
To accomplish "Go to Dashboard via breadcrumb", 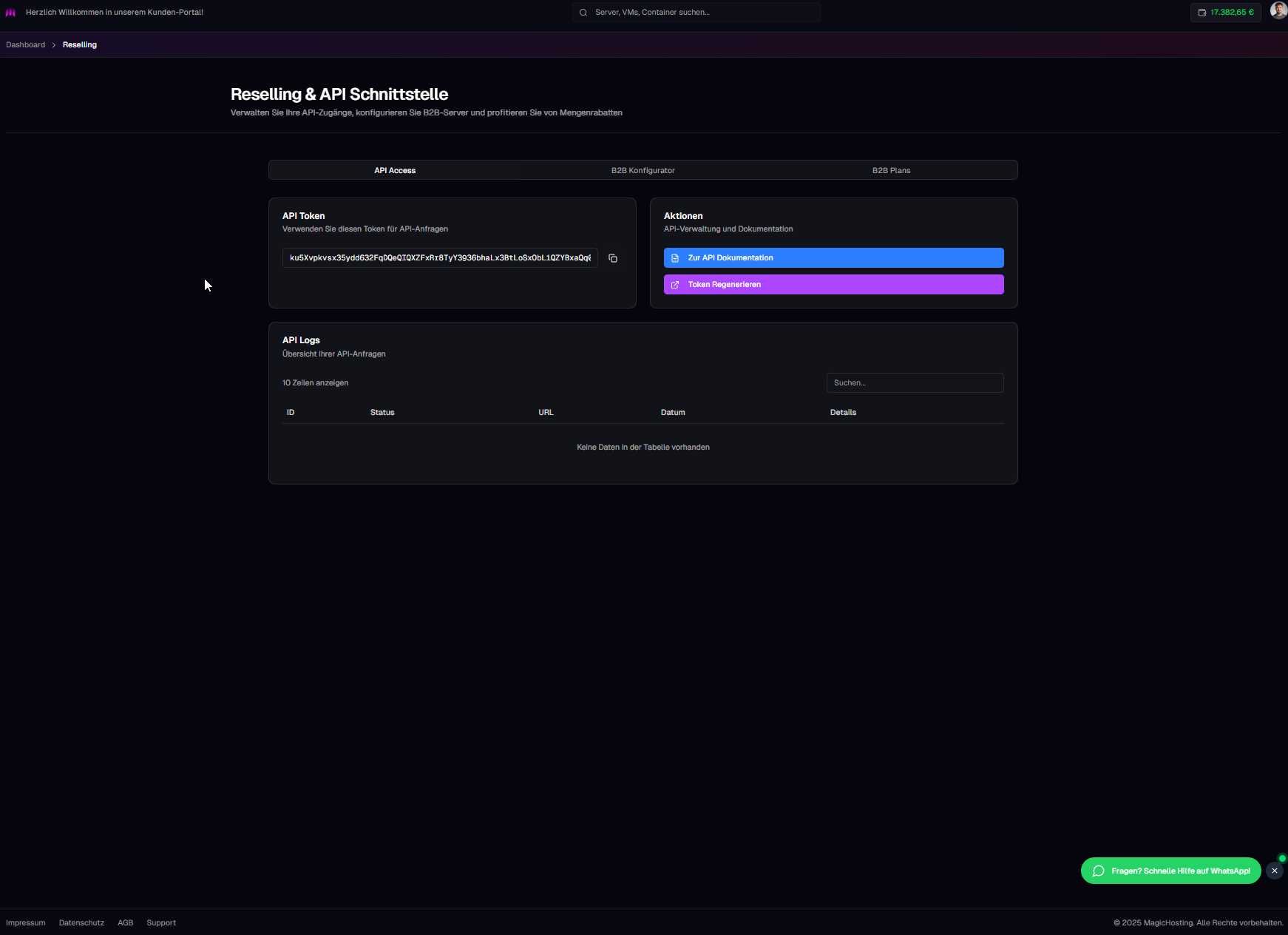I will [x=26, y=45].
